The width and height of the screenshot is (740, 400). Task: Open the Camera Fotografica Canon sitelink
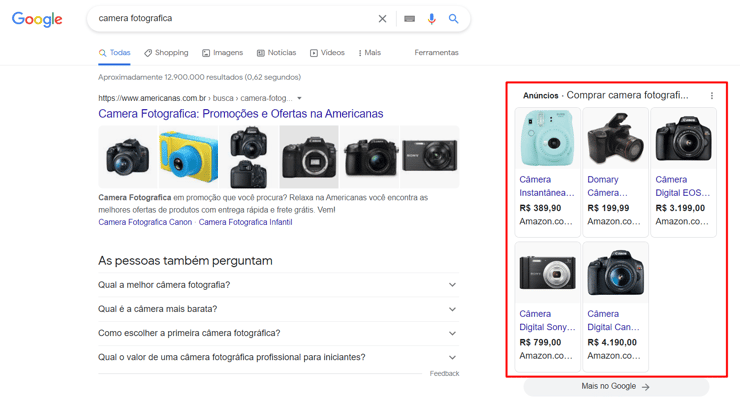tap(145, 222)
